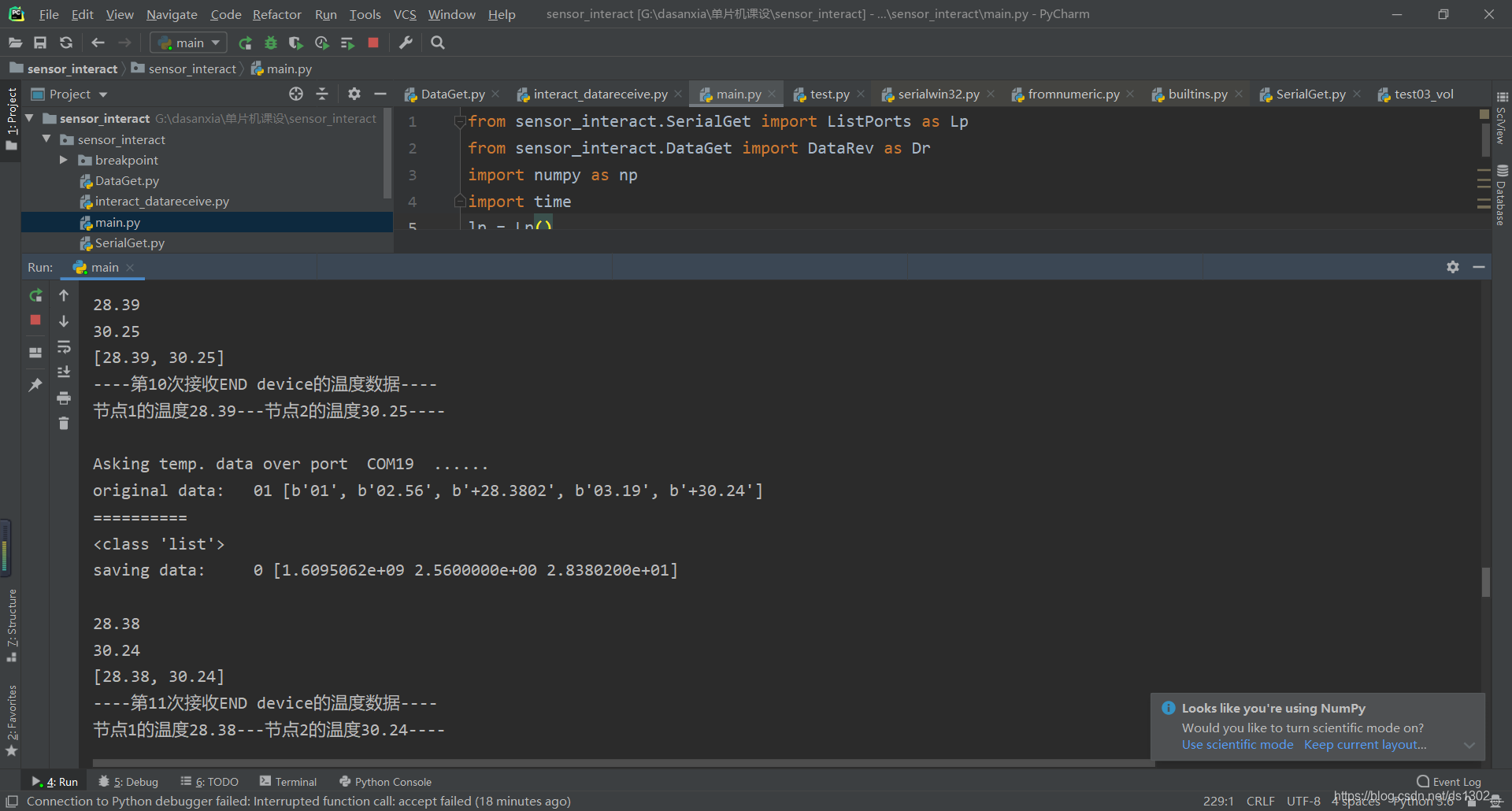Open the TODO tool window tab

(x=209, y=782)
